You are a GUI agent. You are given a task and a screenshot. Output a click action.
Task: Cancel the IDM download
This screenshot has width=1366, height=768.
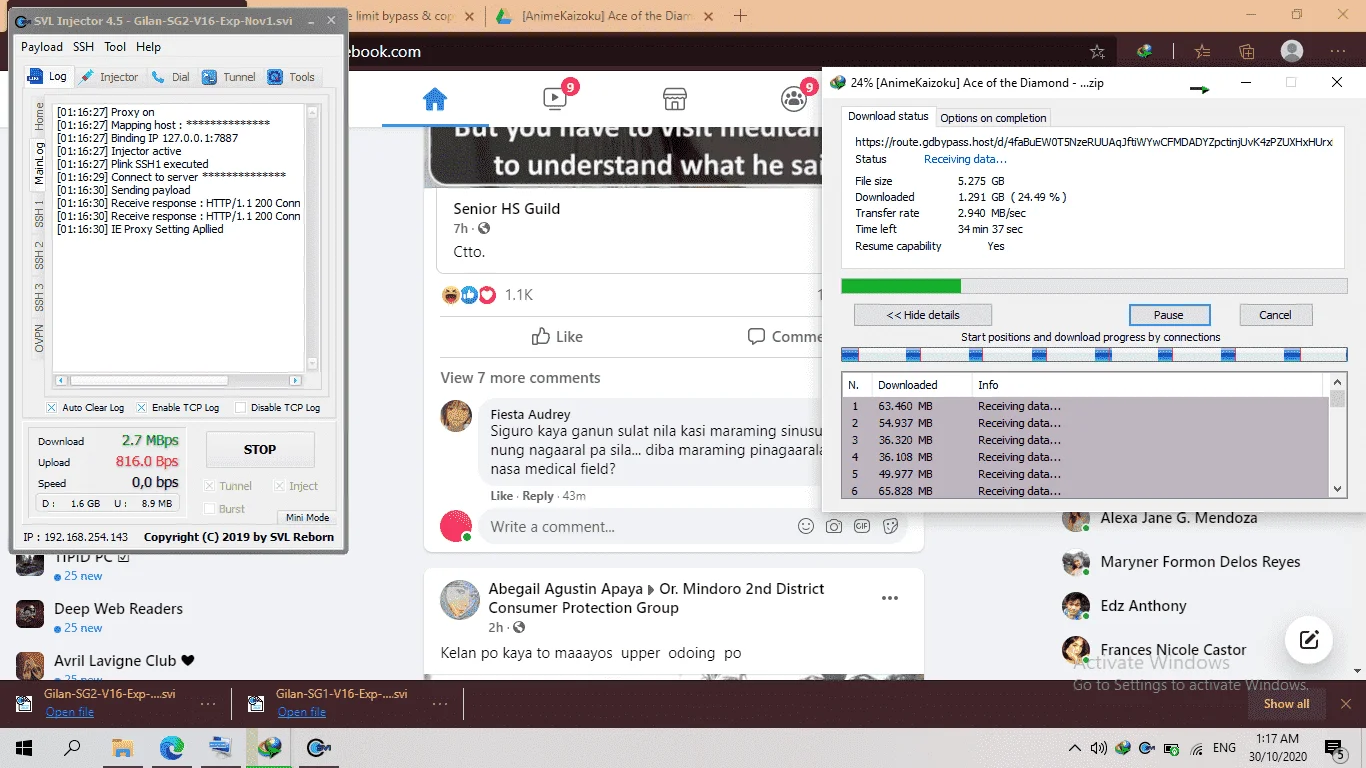click(x=1275, y=315)
